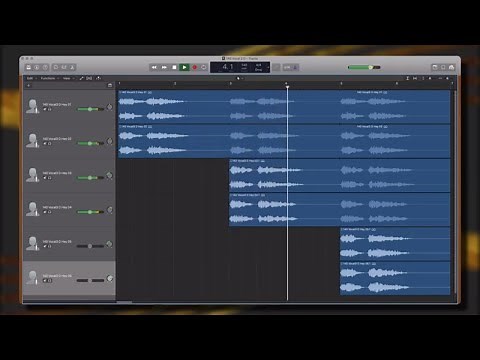480x360 pixels.
Task: Adjust the vertical zoom slider
Action: [427, 78]
